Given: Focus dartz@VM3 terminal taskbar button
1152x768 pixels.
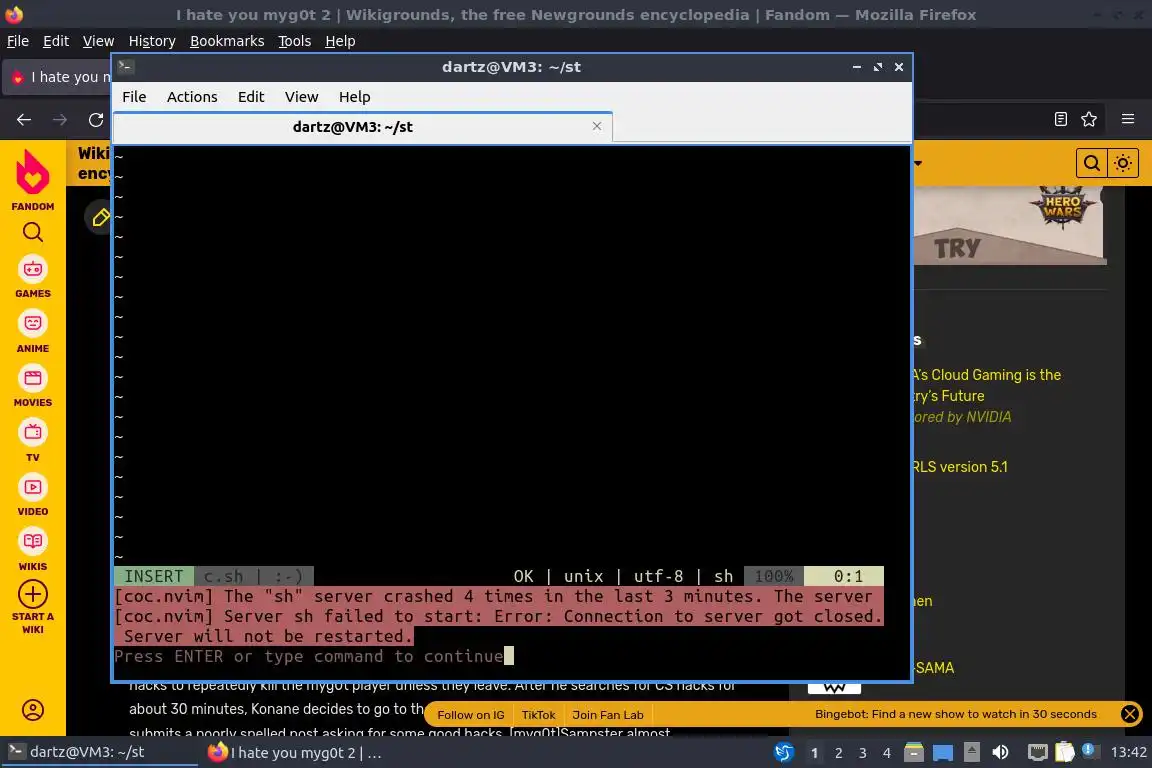Looking at the screenshot, I should [98, 752].
